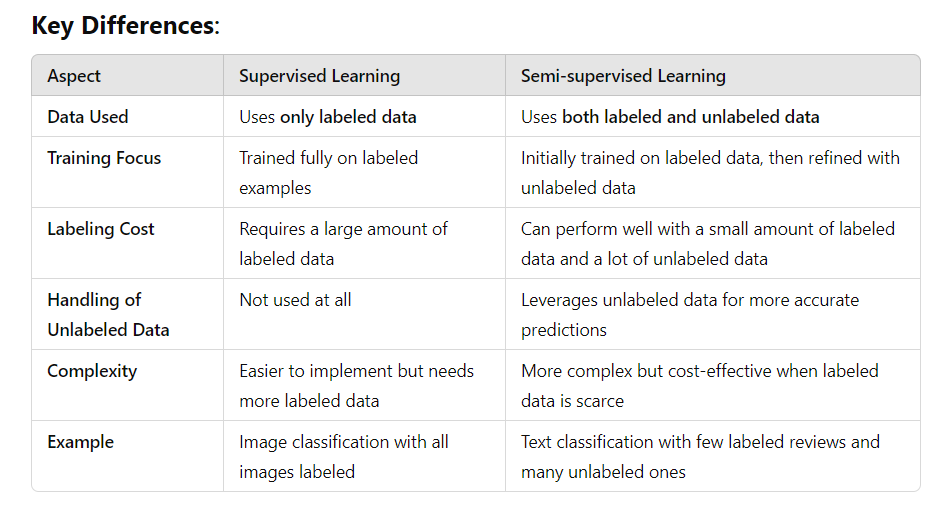939x513 pixels.
Task: Click the Supervised Learning column header
Action: click(319, 76)
